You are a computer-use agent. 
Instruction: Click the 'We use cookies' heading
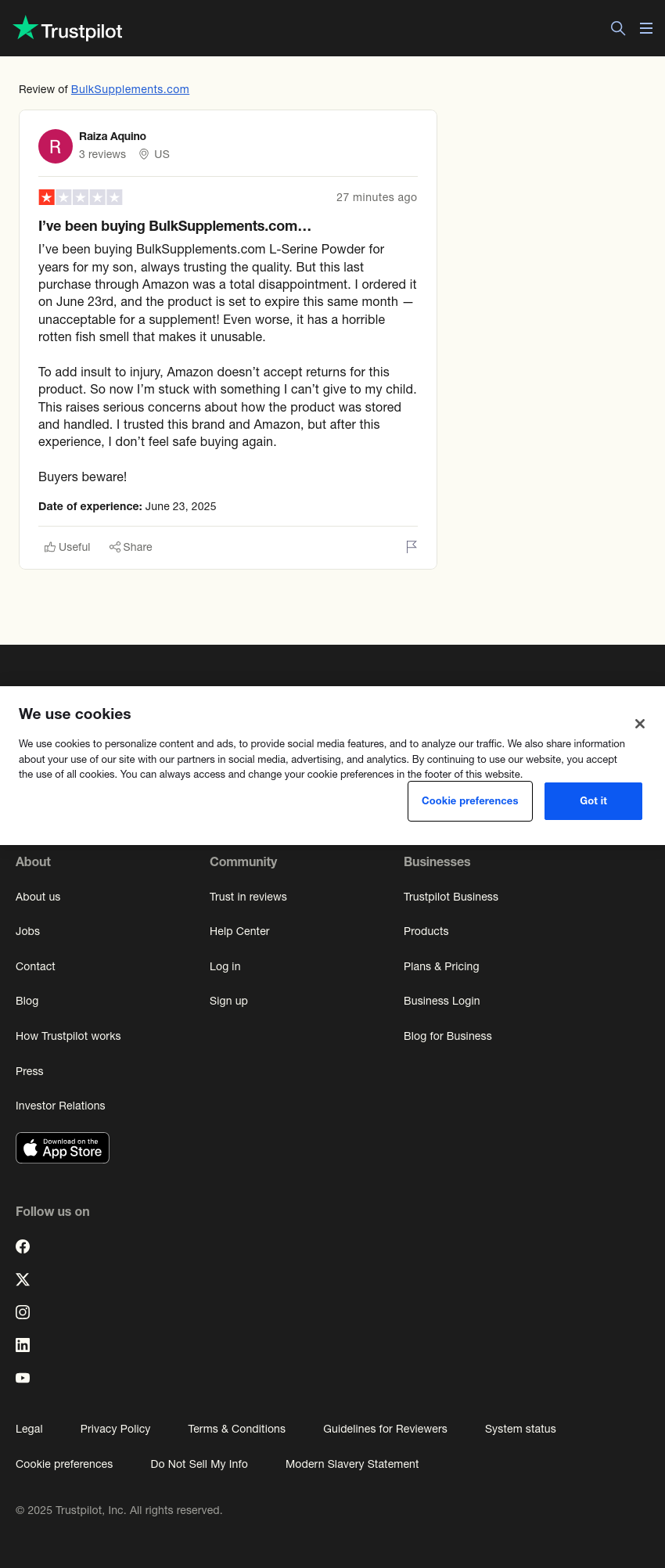[x=75, y=714]
